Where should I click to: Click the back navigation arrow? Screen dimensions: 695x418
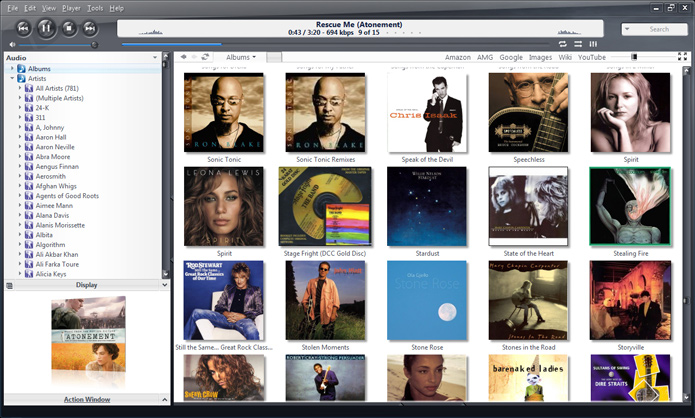coord(183,57)
